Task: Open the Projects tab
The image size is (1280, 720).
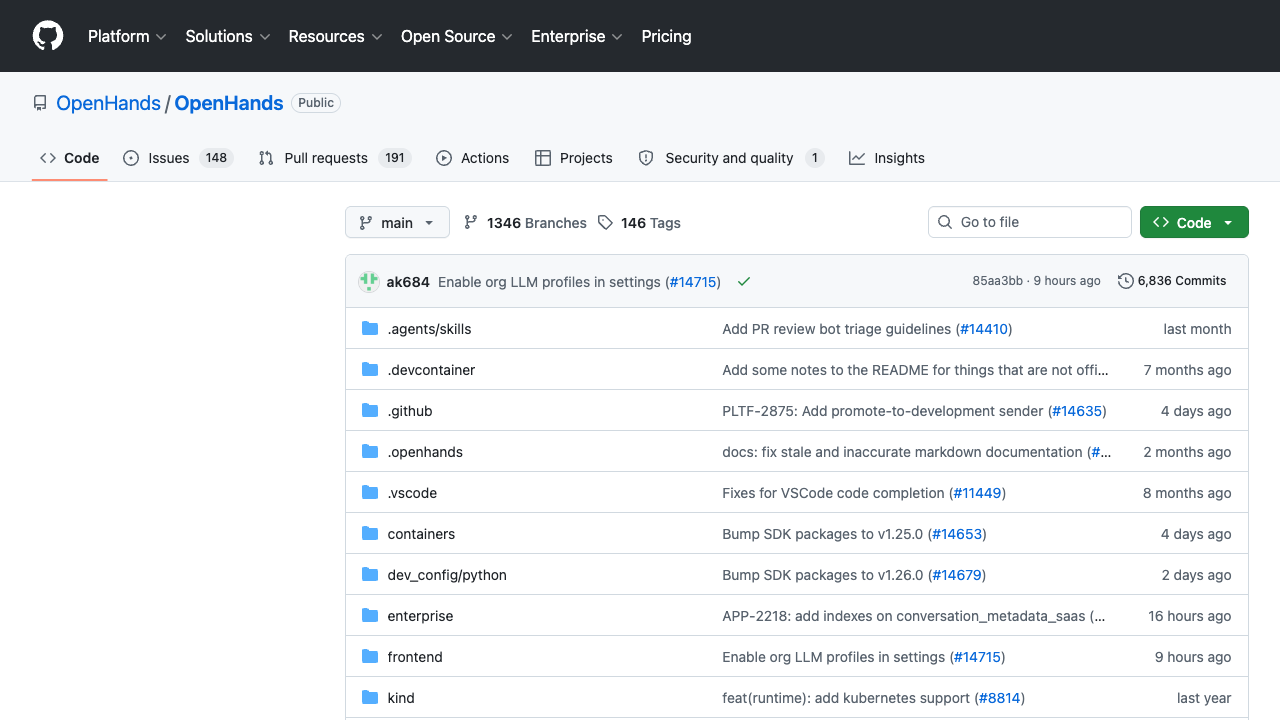Action: point(574,158)
